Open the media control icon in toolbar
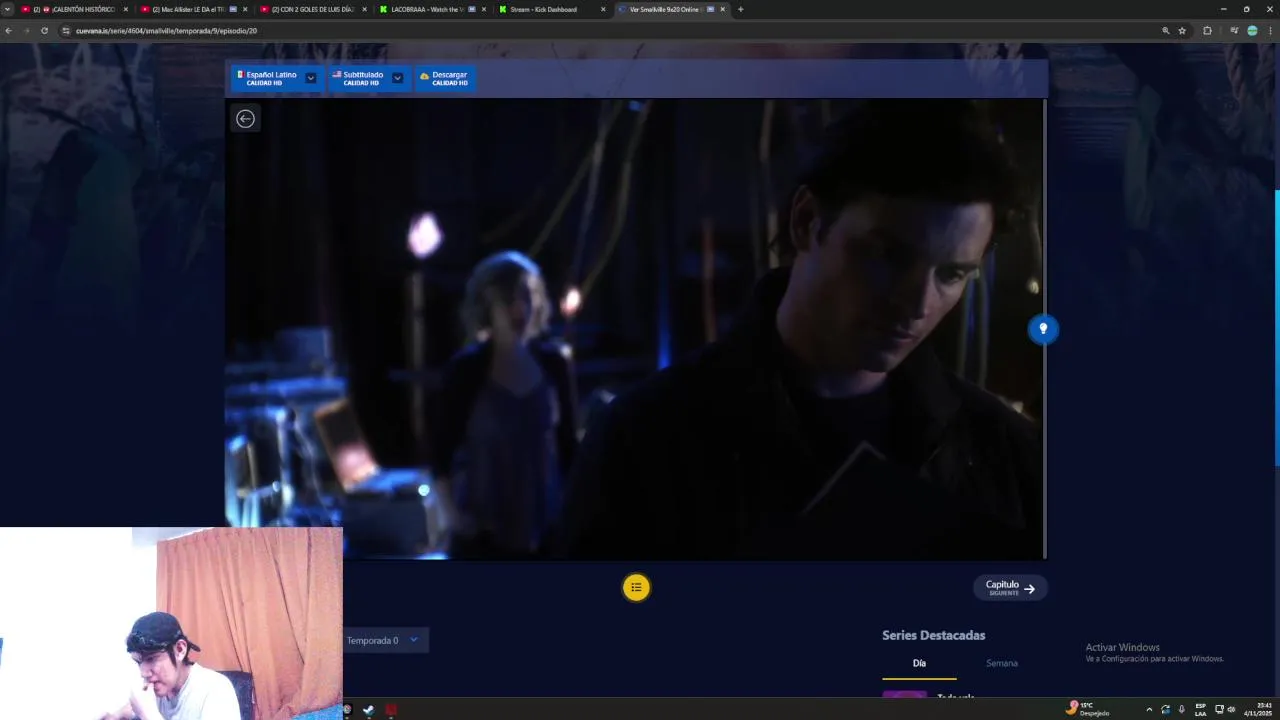This screenshot has width=1280, height=720. coord(1234,31)
